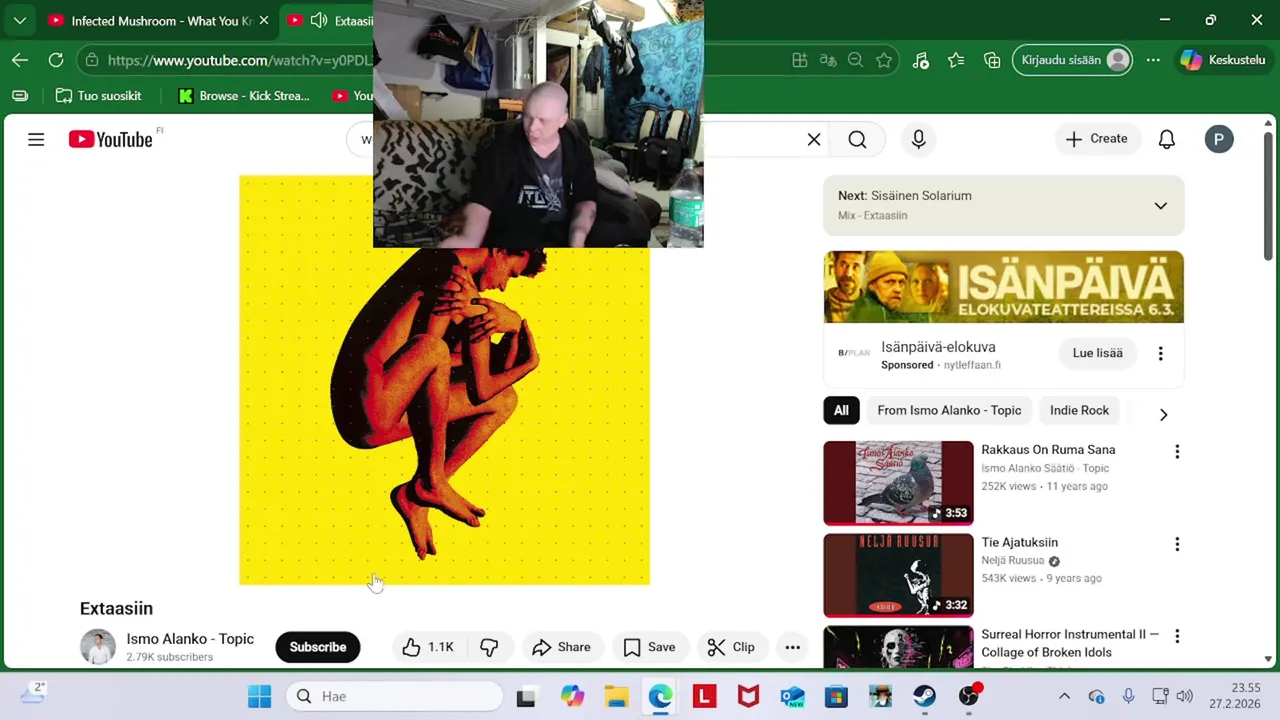Go to YouTube home via logo

[110, 139]
